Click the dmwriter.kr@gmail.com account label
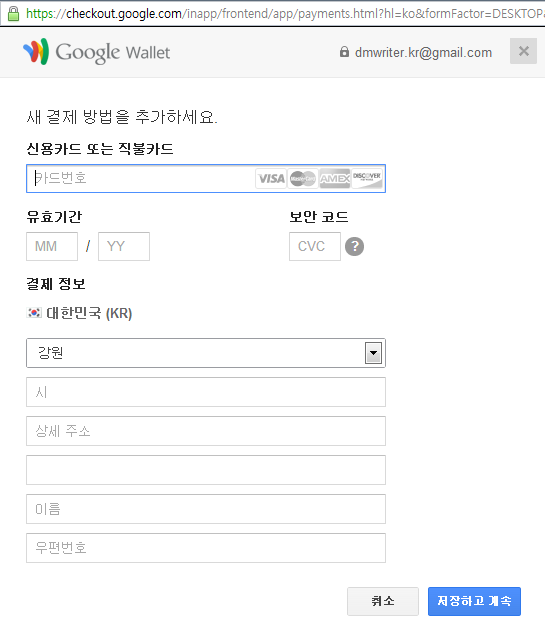Screen dimensions: 545x637 [x=423, y=52]
